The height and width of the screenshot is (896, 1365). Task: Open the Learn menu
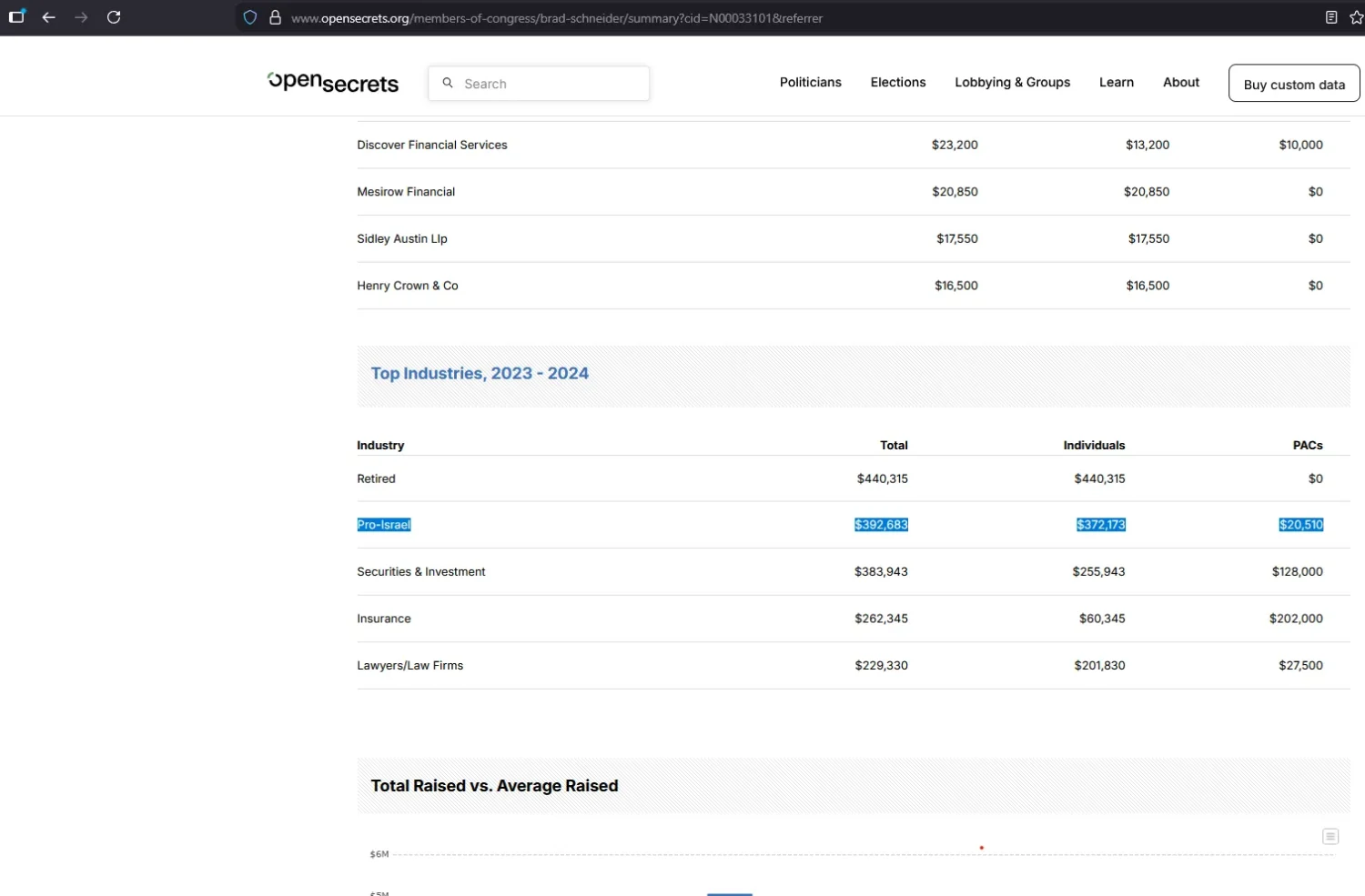coord(1117,82)
